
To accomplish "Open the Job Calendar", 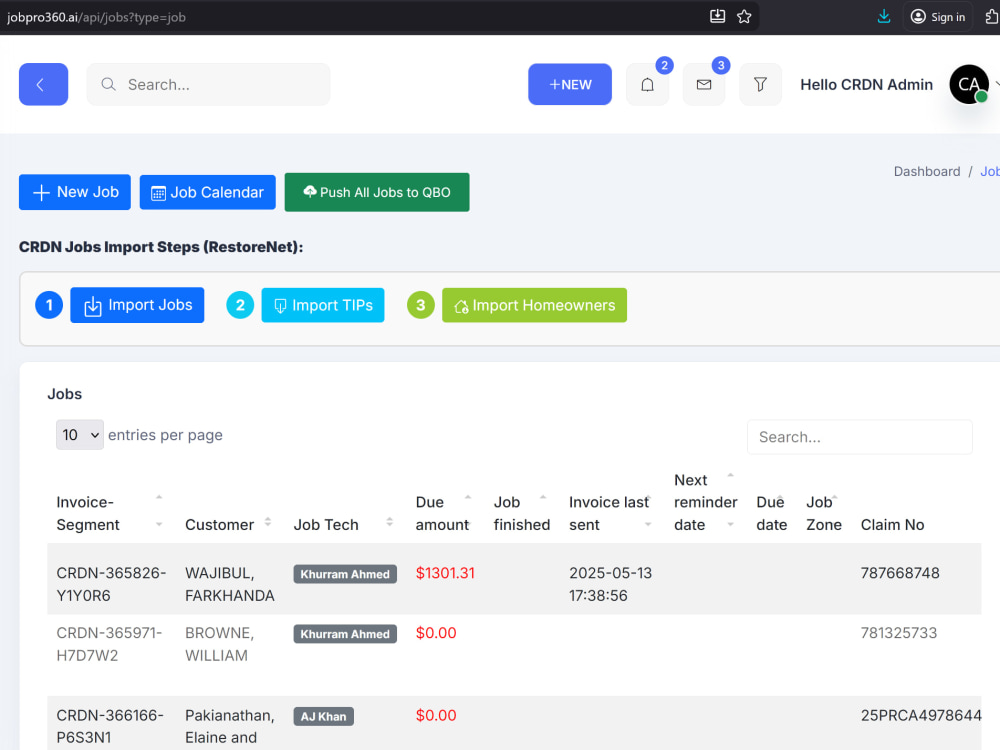I will pyautogui.click(x=207, y=192).
